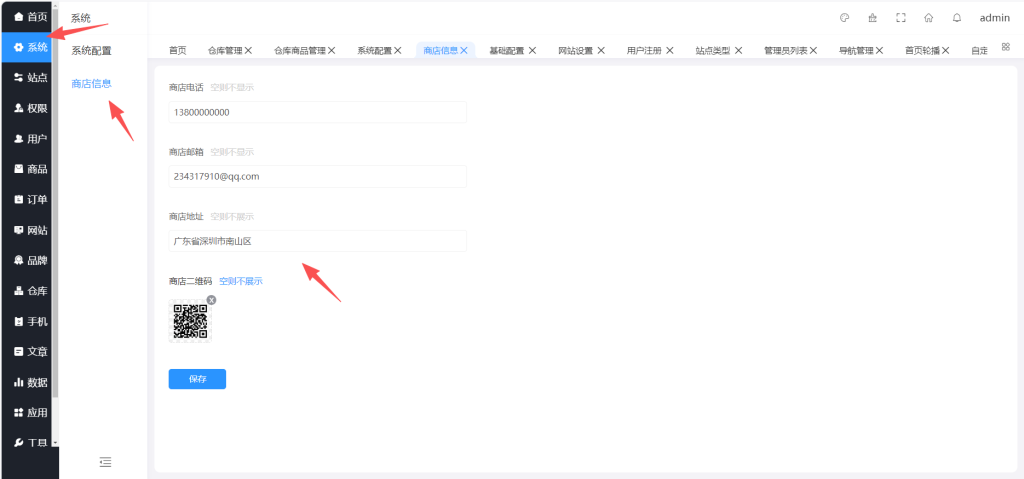The height and width of the screenshot is (479, 1024).
Task: Click the home icon in the header
Action: [929, 18]
